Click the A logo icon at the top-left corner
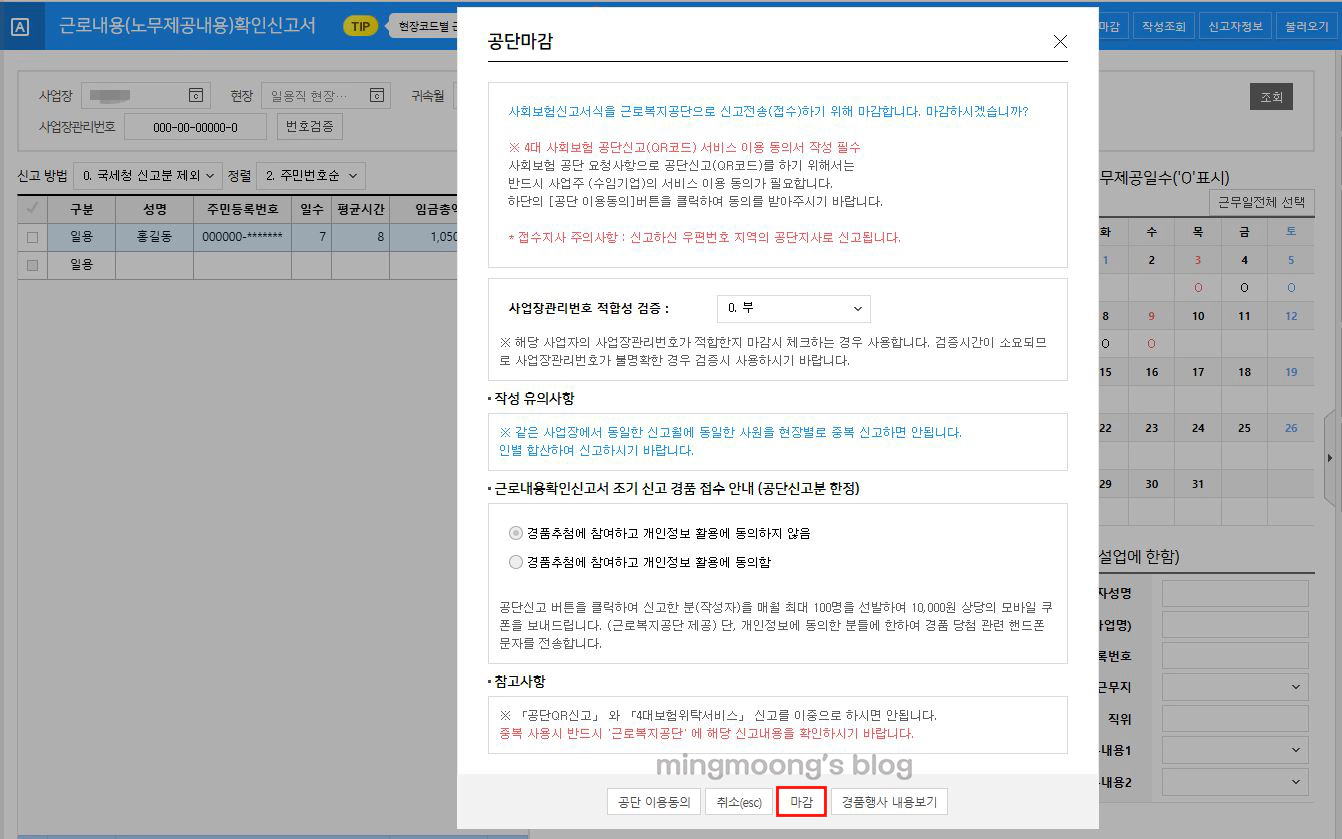 [x=20, y=25]
